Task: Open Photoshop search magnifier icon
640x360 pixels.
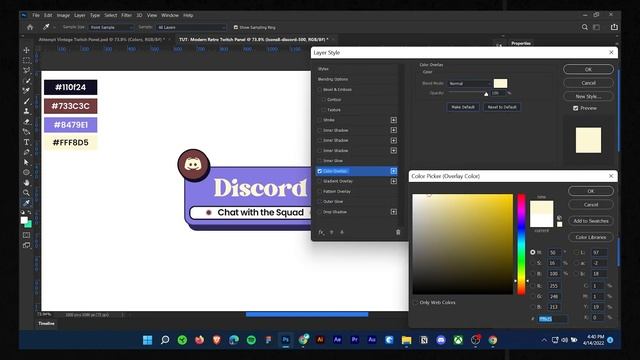Action: point(584,27)
